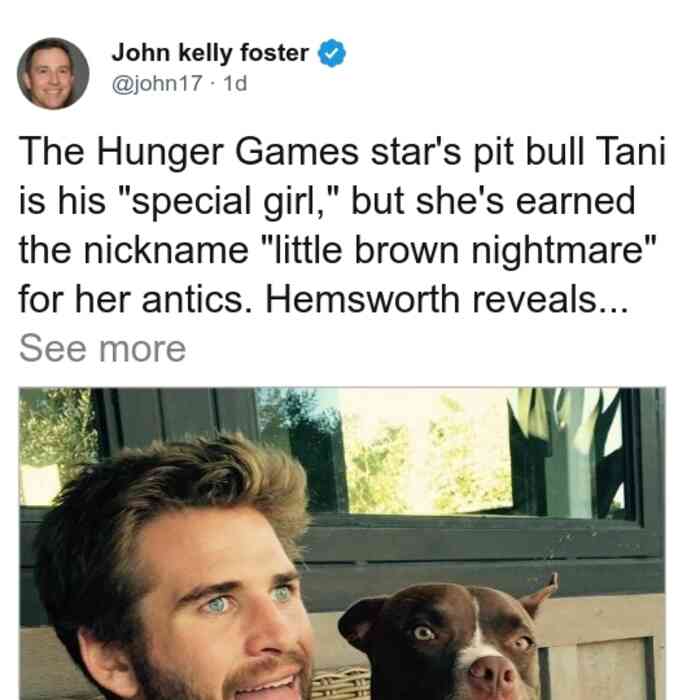The image size is (700, 700).
Task: Open the attached photo of man and dog
Action: [x=342, y=543]
